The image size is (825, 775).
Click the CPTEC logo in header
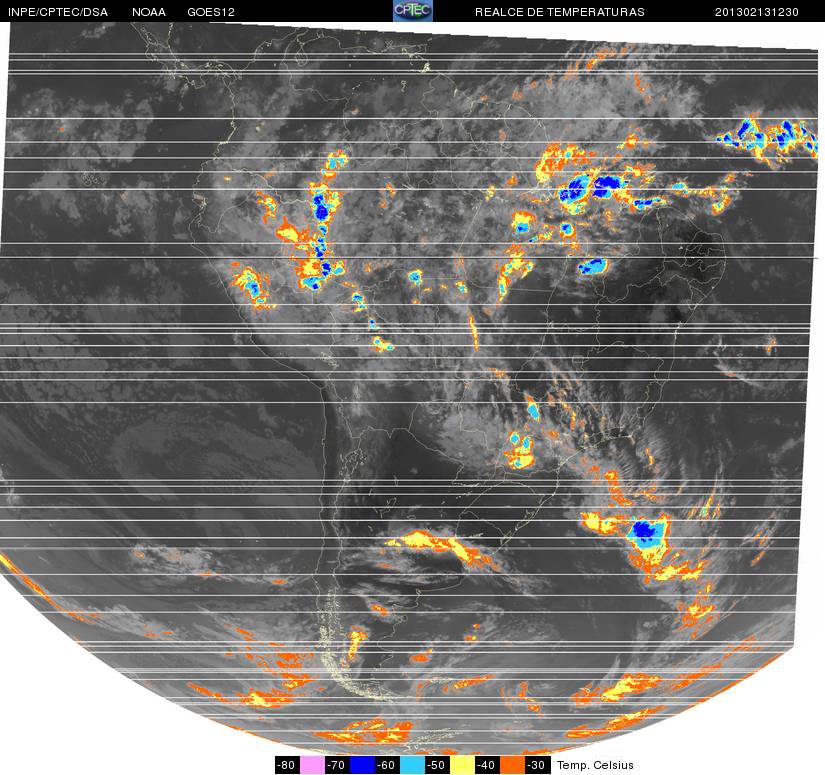click(x=413, y=11)
